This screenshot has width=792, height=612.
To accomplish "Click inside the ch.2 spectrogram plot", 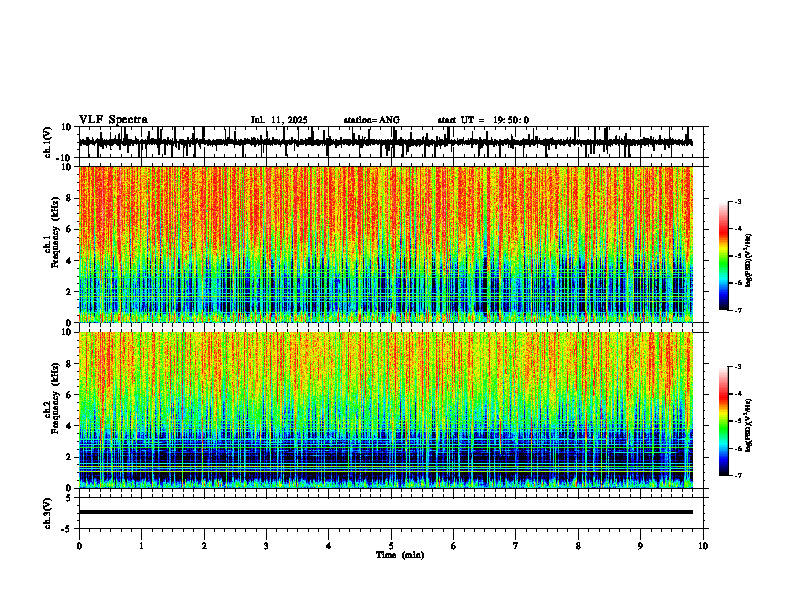I will click(386, 410).
